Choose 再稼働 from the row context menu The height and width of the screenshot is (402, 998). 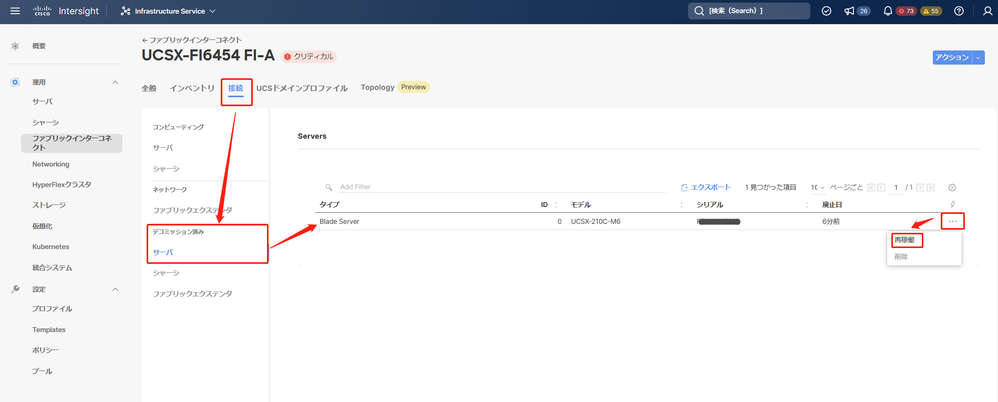click(x=904, y=240)
